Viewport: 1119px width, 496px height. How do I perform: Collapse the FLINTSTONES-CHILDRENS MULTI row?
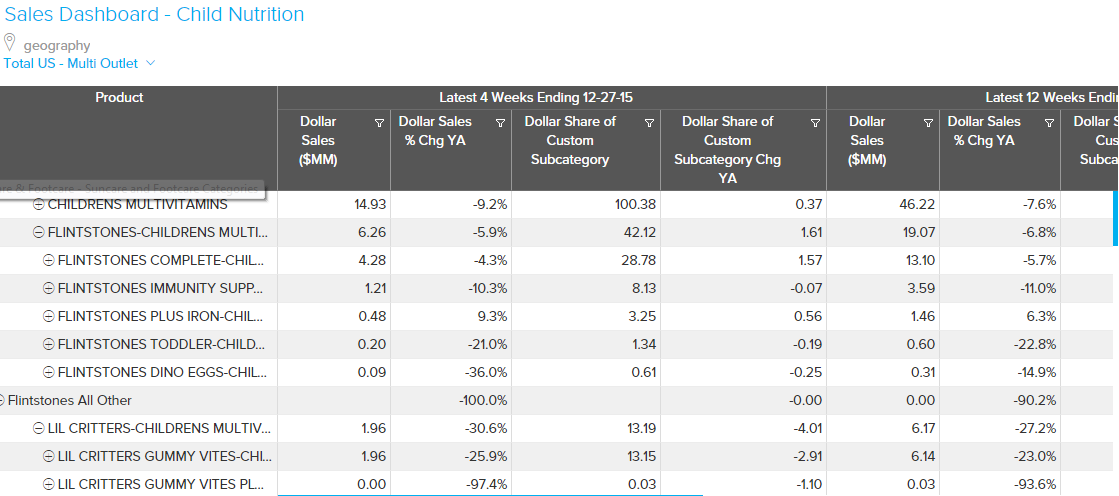point(39,232)
